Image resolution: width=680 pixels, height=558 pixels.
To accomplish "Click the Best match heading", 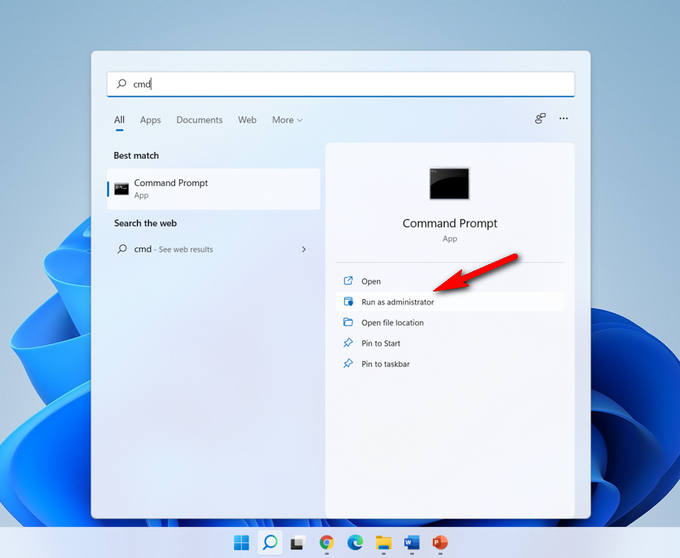I will click(x=136, y=156).
